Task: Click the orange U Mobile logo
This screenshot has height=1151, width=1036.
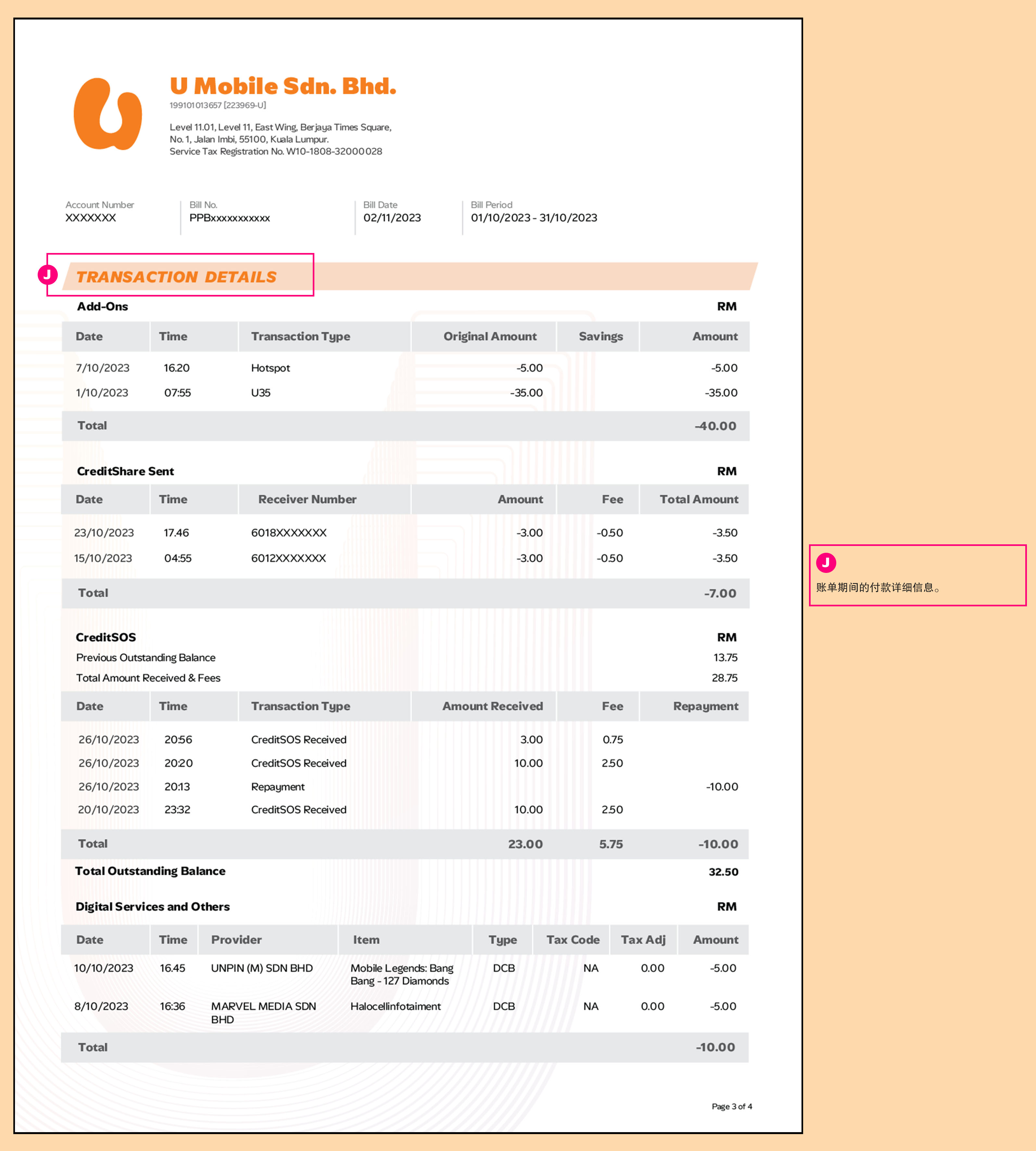Action: click(x=107, y=114)
